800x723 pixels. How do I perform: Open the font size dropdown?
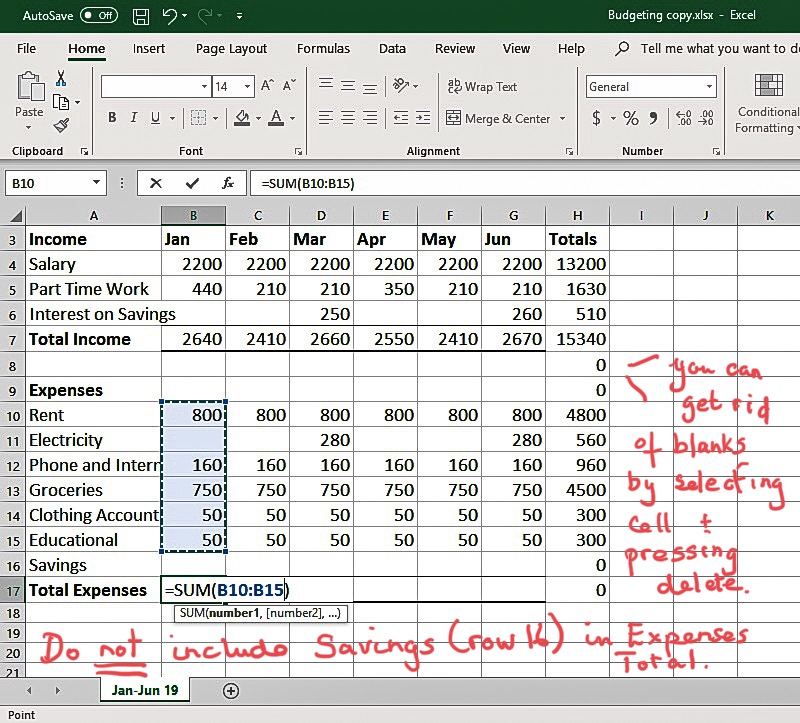coord(247,87)
